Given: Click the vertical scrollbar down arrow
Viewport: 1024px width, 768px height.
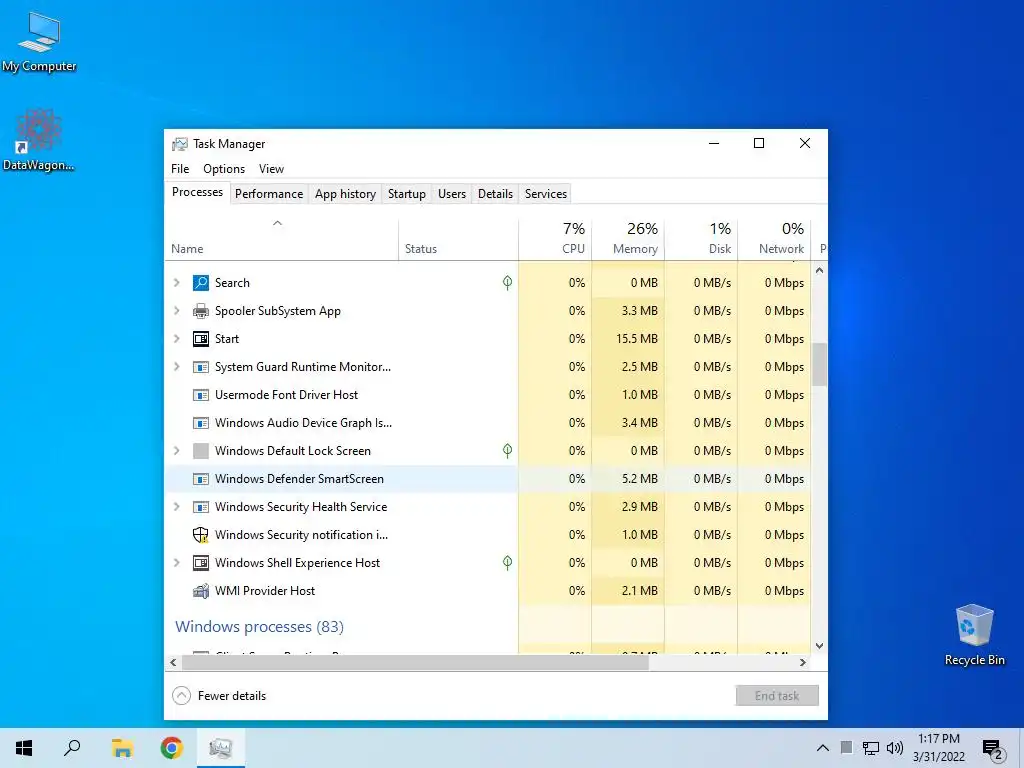Looking at the screenshot, I should pyautogui.click(x=820, y=646).
